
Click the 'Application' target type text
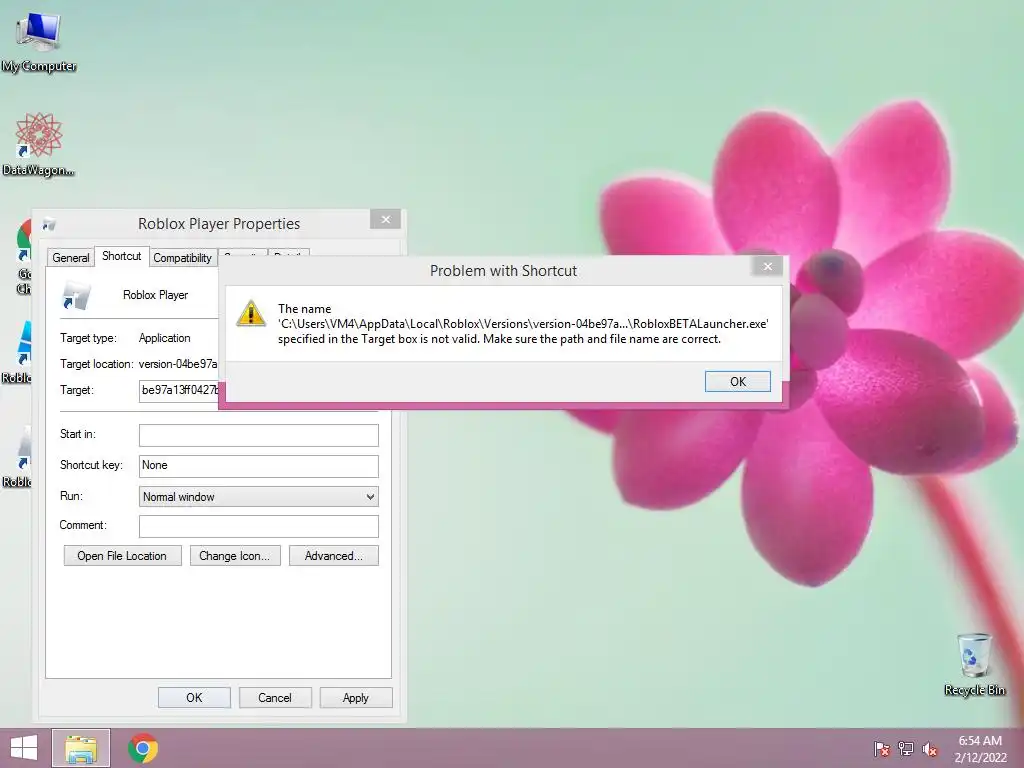point(165,338)
